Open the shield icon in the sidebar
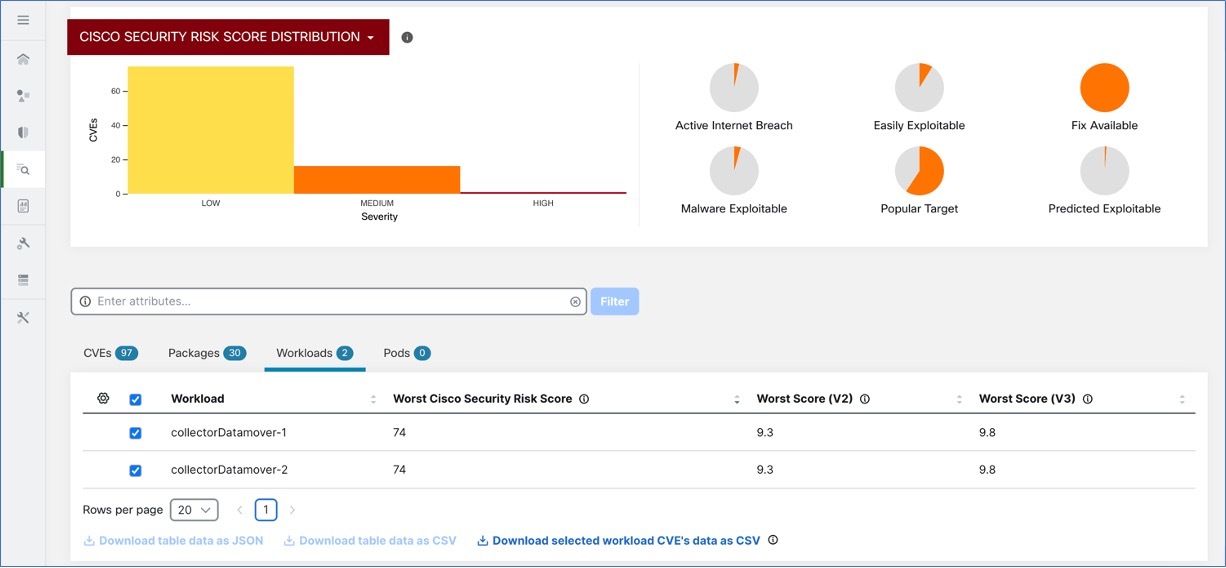This screenshot has height=568, width=1226. (x=23, y=132)
